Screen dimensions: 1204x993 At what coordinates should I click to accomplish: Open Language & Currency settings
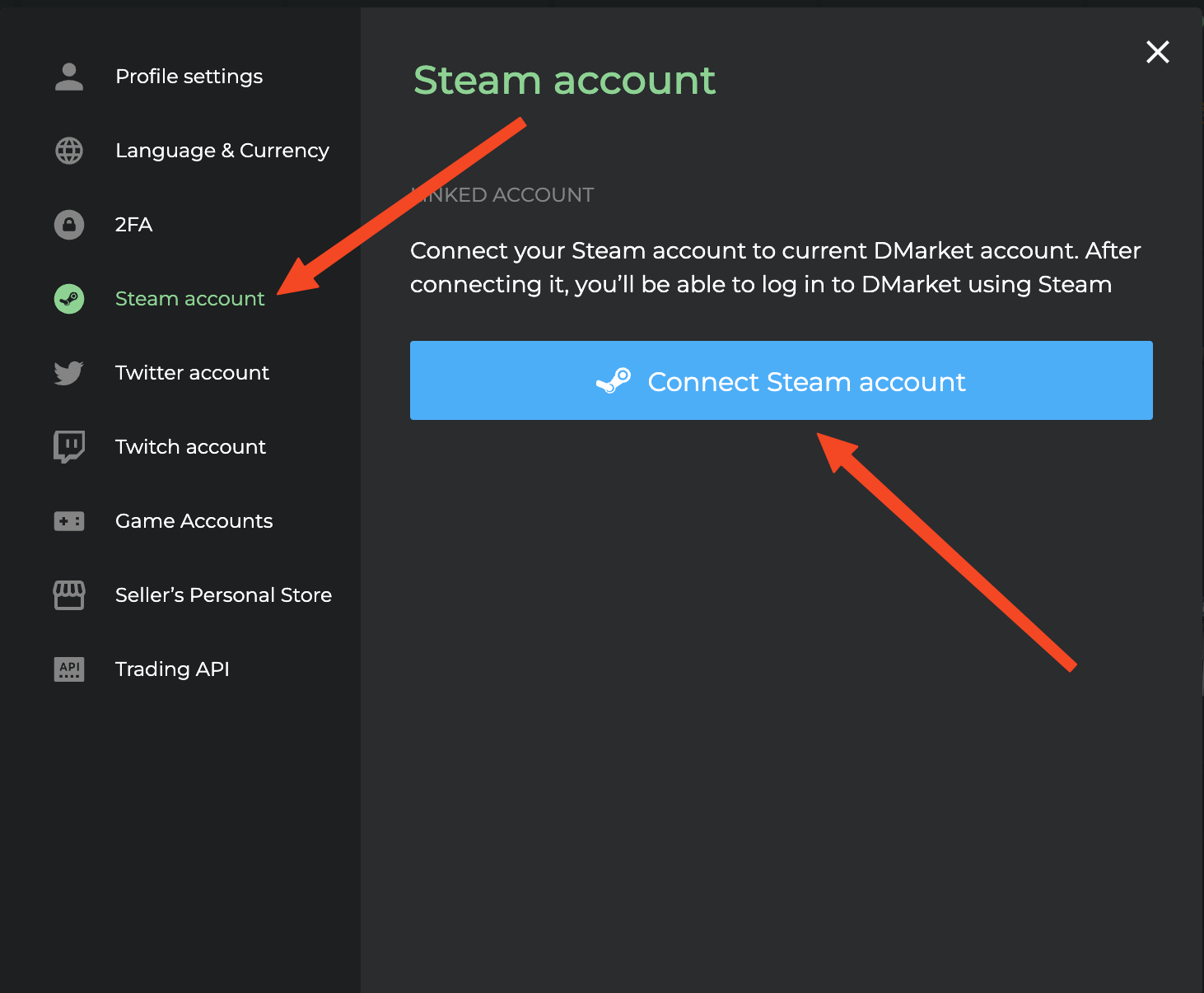[x=222, y=151]
